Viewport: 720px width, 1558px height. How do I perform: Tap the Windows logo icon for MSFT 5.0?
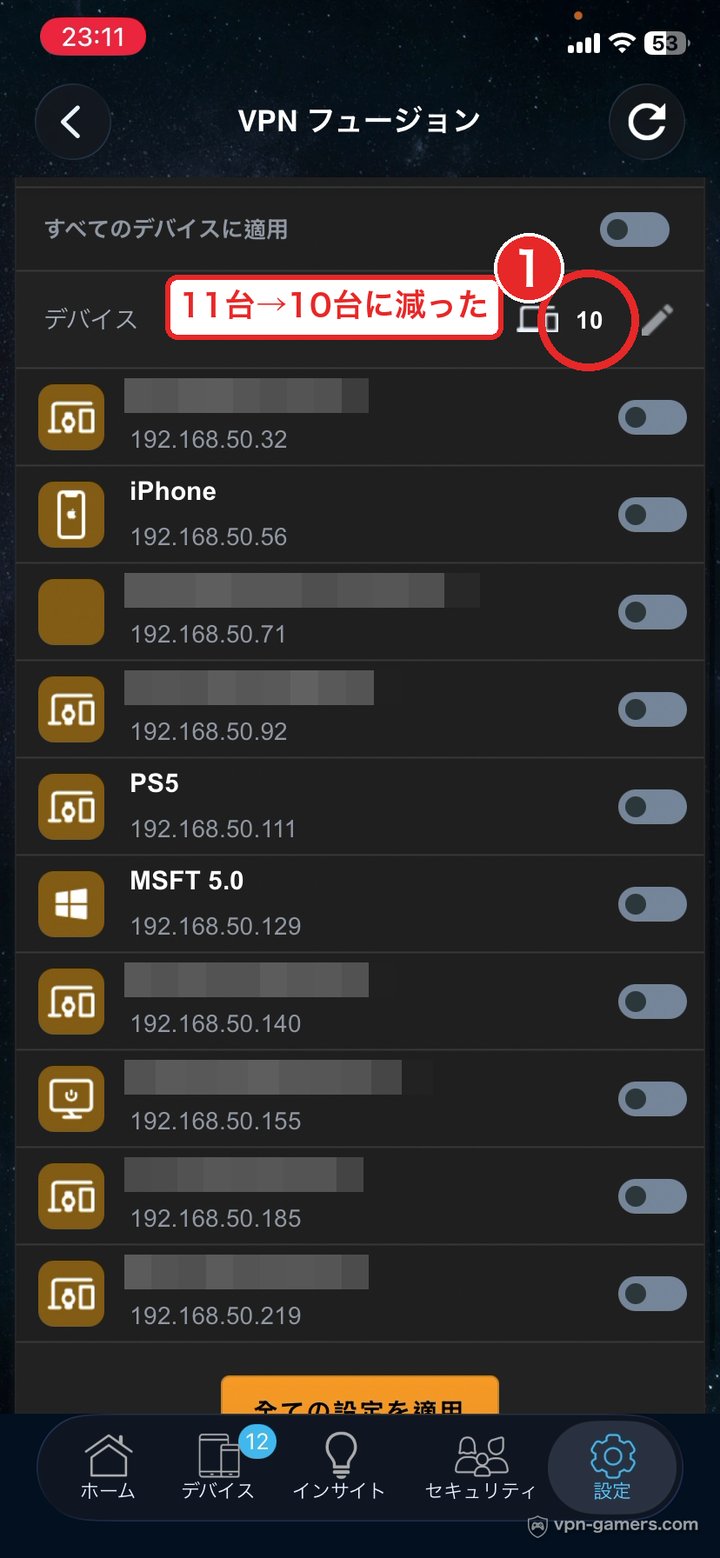71,904
